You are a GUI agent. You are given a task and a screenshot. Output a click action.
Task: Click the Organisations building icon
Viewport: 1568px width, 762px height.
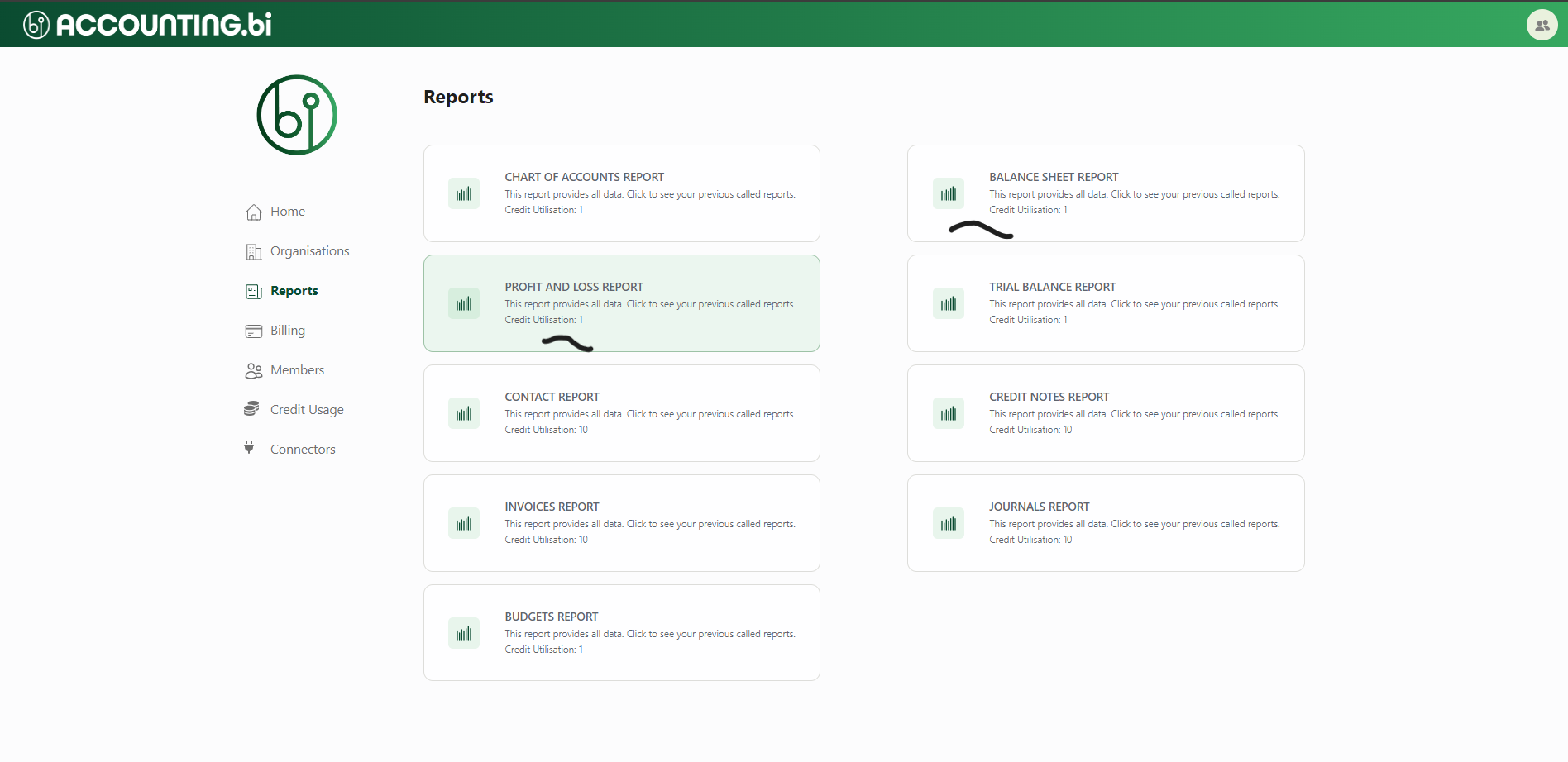click(x=253, y=251)
